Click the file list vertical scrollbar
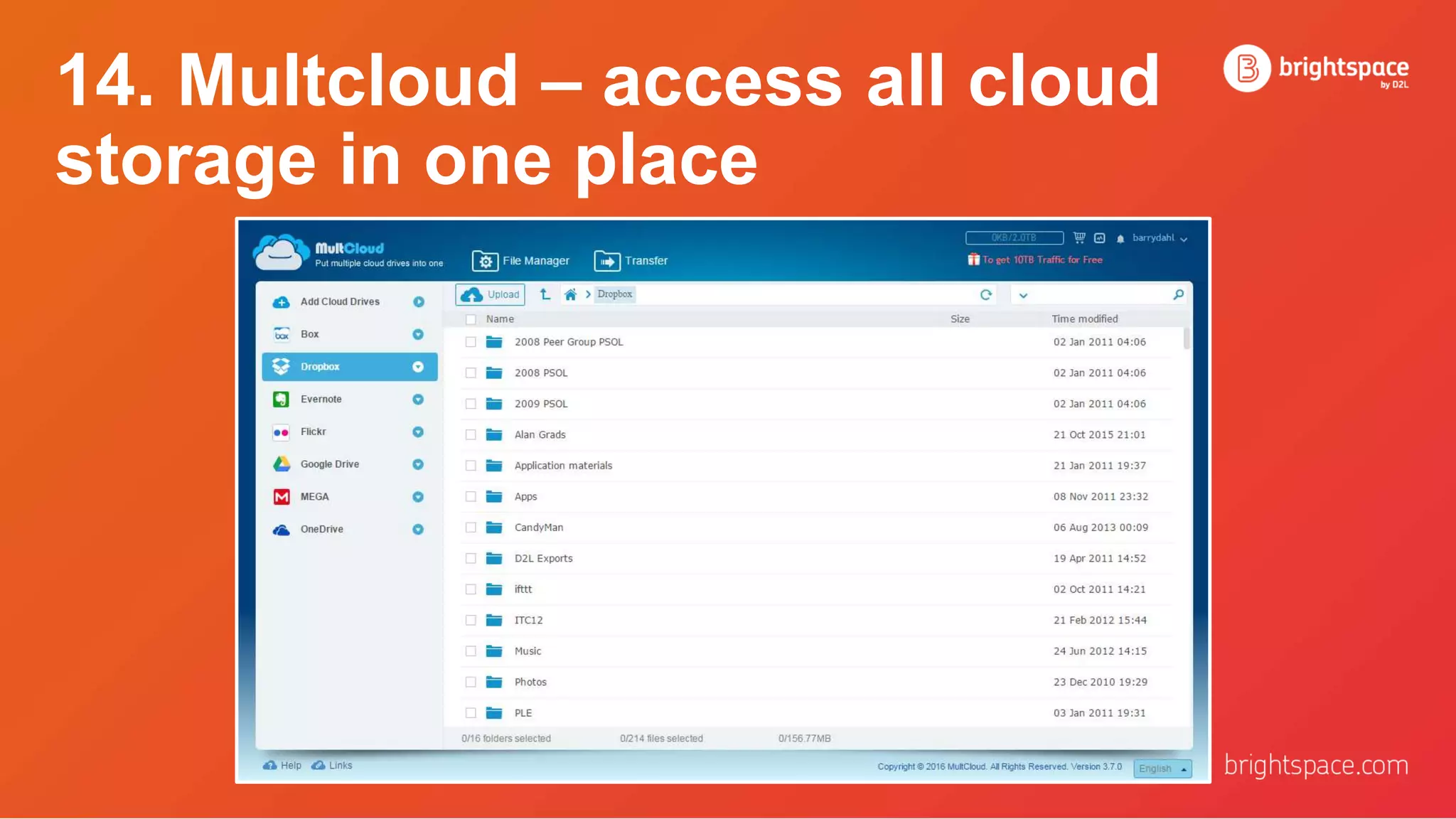The width and height of the screenshot is (1456, 819). (x=1187, y=338)
